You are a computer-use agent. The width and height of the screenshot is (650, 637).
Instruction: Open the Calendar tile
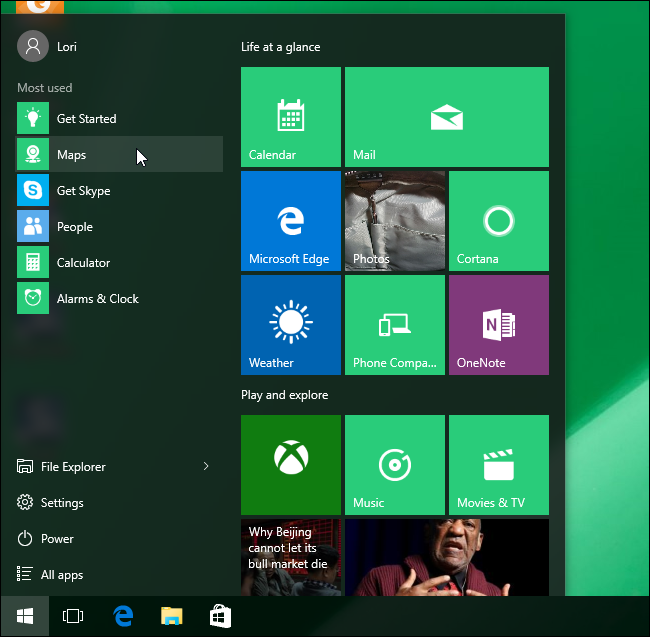291,117
